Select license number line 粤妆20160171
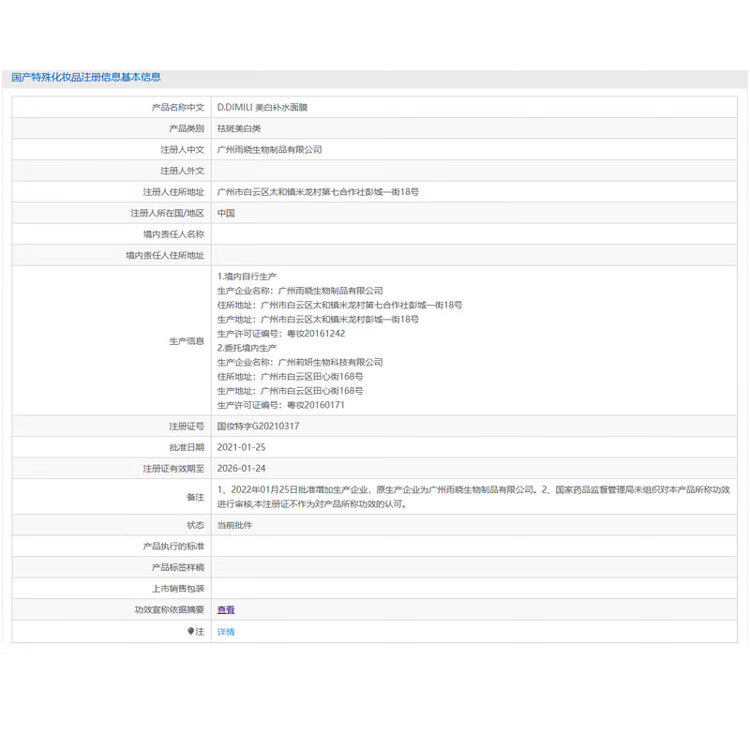Viewport: 750px width, 750px height. pyautogui.click(x=281, y=405)
